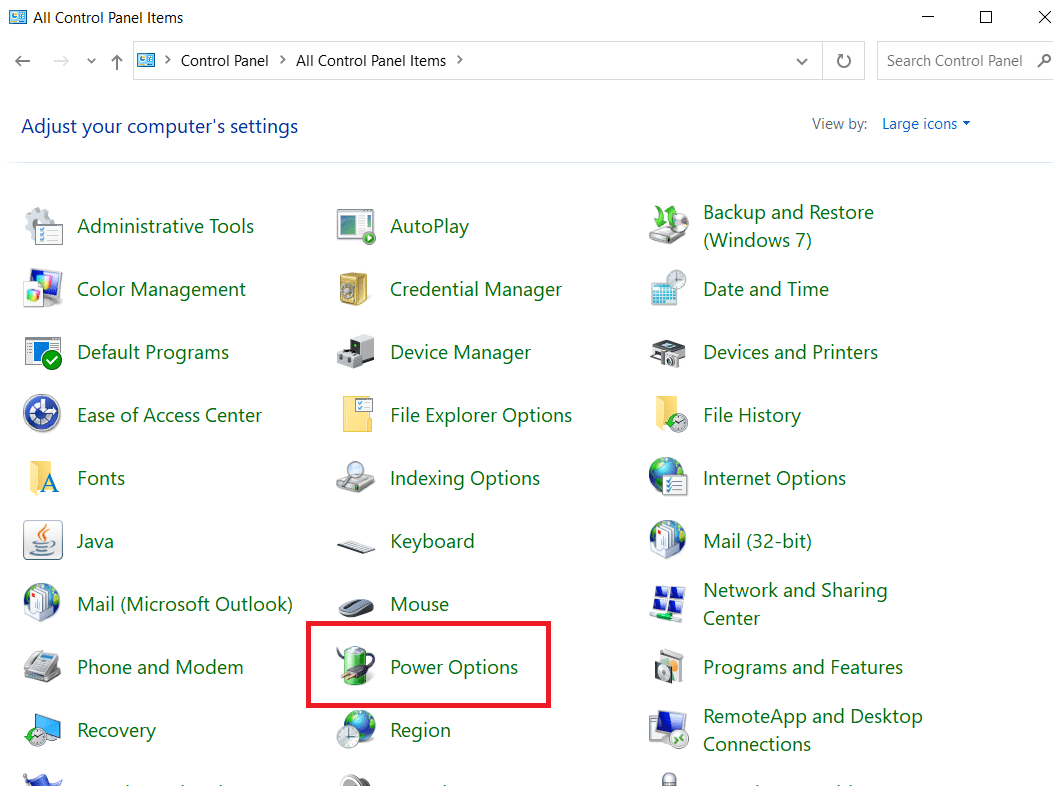Click the Ease of Access Center icon
Screen dimensions: 1053x786
click(43, 416)
